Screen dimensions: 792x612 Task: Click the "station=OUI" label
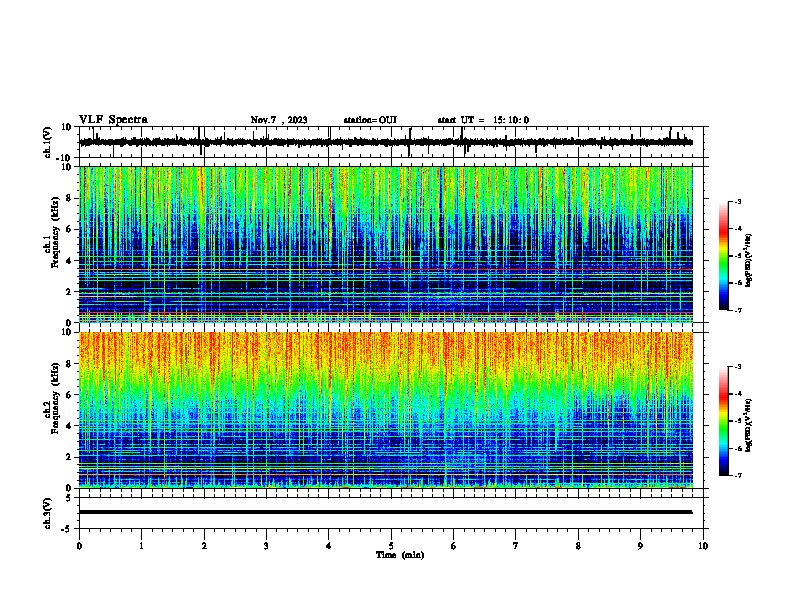point(370,120)
